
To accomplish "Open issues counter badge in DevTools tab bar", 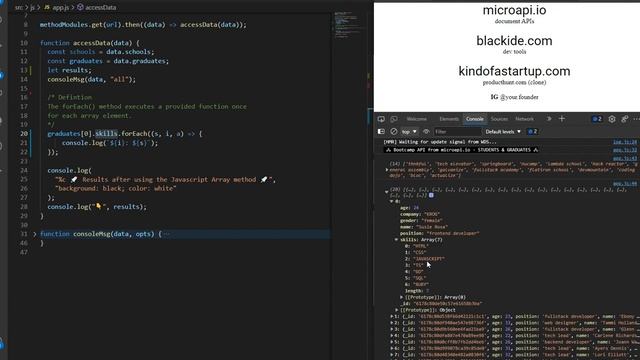I will tap(597, 119).
